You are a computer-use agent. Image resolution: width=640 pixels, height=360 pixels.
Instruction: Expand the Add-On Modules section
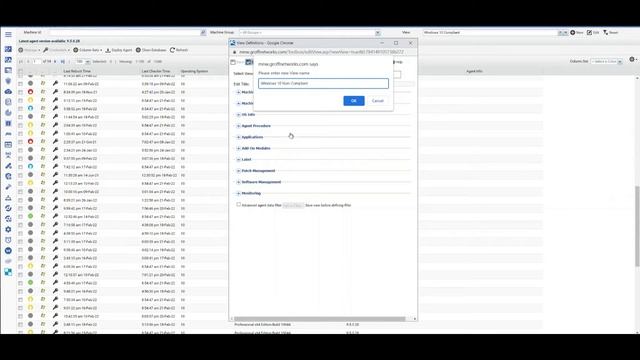click(x=238, y=148)
